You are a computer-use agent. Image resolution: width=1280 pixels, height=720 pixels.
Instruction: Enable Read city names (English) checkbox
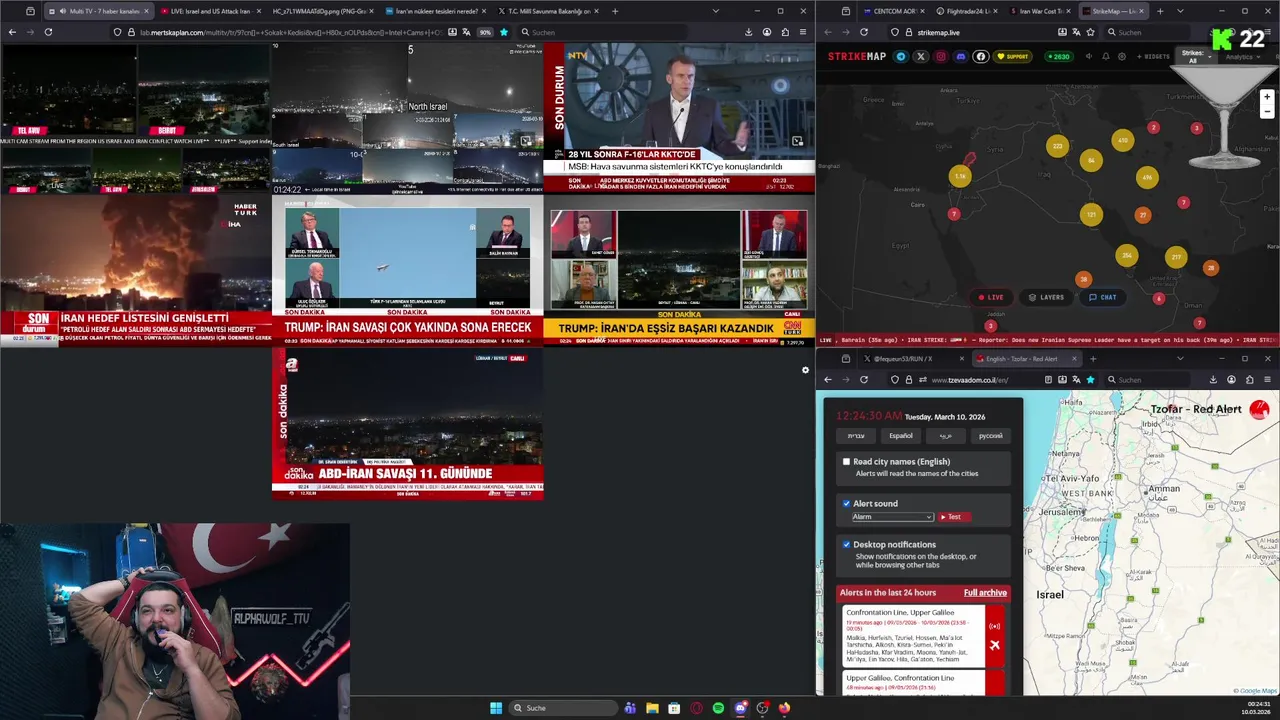click(846, 461)
